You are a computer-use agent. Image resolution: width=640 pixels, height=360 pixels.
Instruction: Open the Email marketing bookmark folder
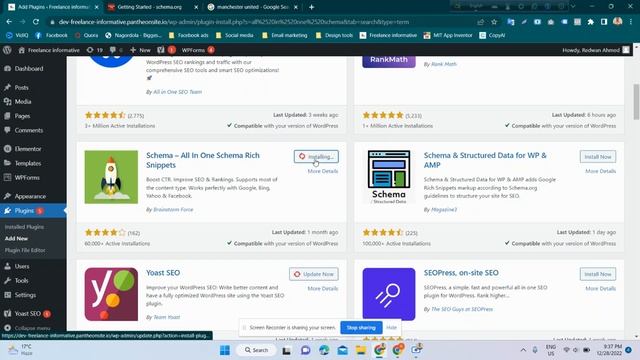point(284,36)
